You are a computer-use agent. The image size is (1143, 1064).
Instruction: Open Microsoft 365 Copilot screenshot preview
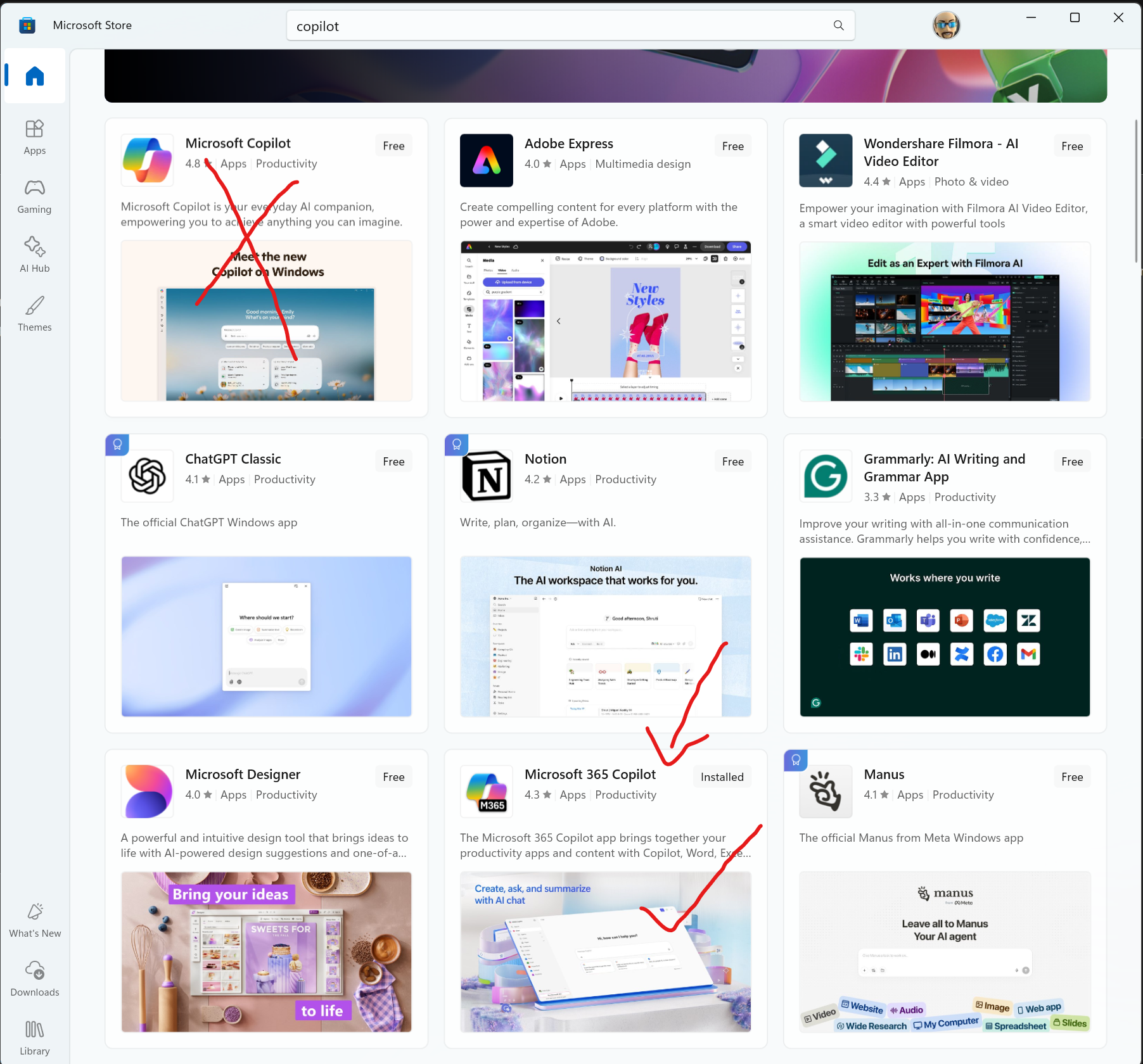pyautogui.click(x=606, y=952)
